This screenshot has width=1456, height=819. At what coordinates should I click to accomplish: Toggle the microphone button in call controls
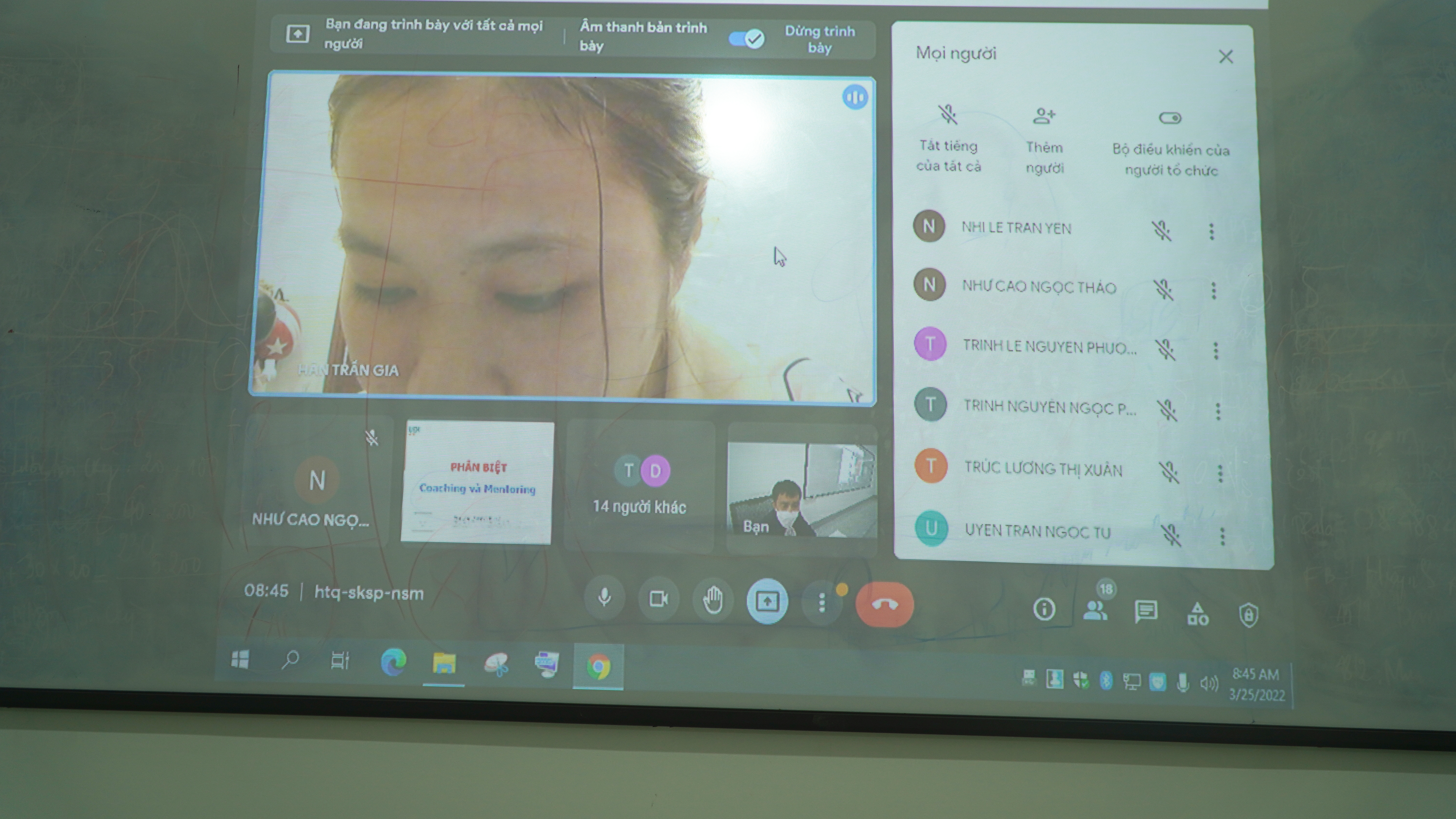point(604,598)
